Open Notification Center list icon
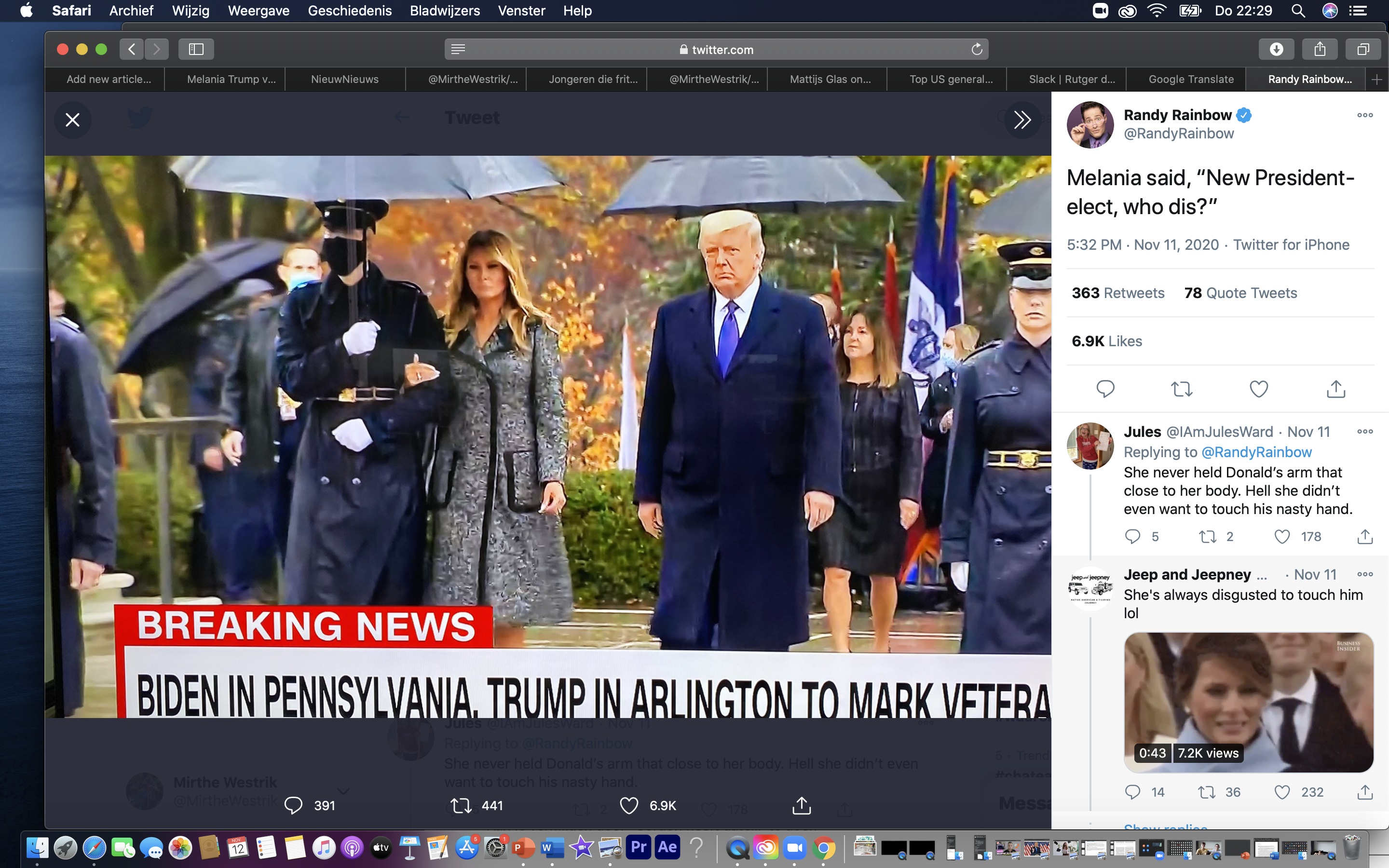 click(1358, 11)
